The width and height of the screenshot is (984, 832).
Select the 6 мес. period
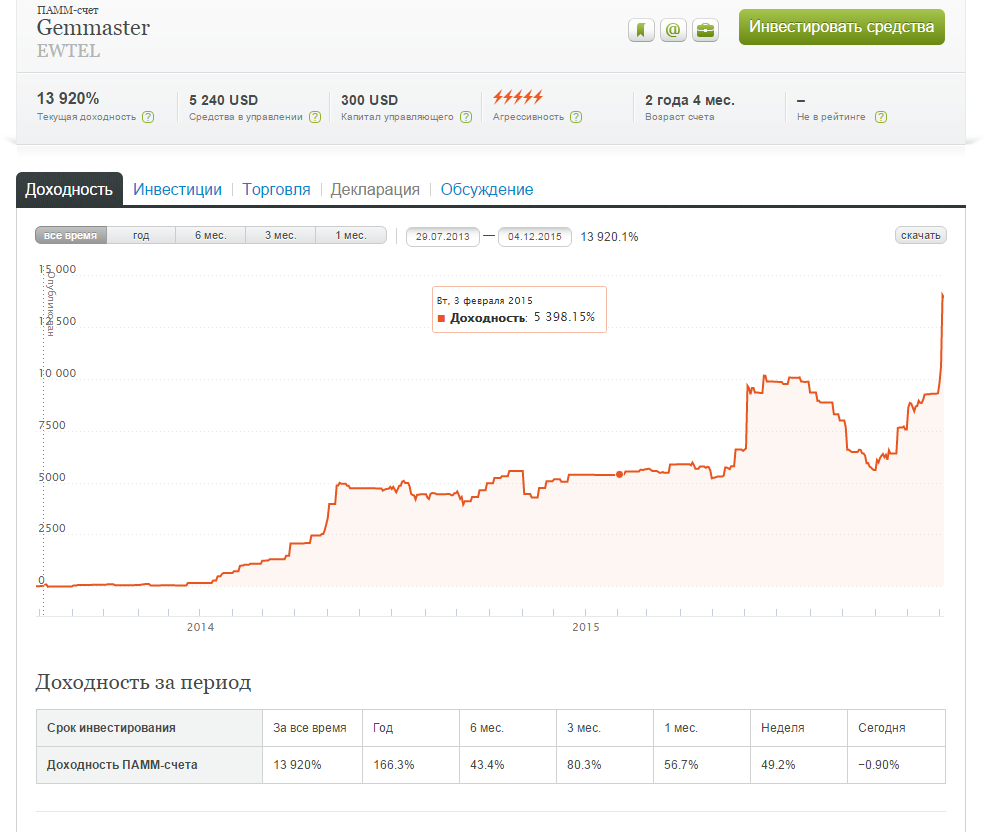pyautogui.click(x=211, y=235)
